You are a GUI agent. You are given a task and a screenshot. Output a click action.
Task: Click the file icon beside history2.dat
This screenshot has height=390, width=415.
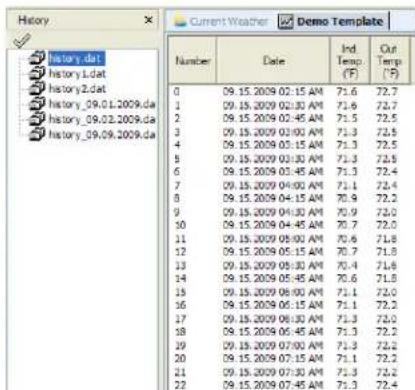pos(37,88)
